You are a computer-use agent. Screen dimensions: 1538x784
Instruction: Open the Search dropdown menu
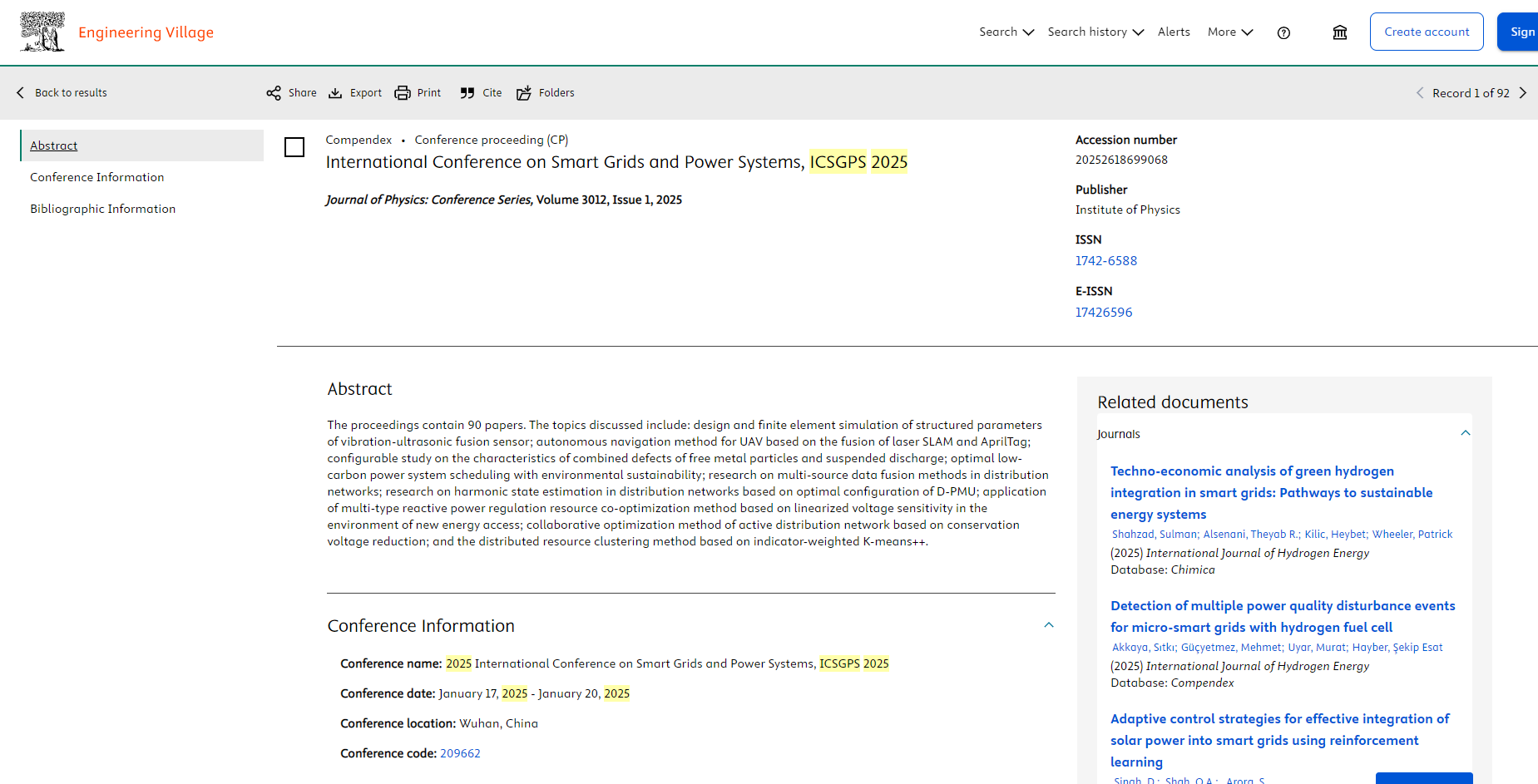1006,32
